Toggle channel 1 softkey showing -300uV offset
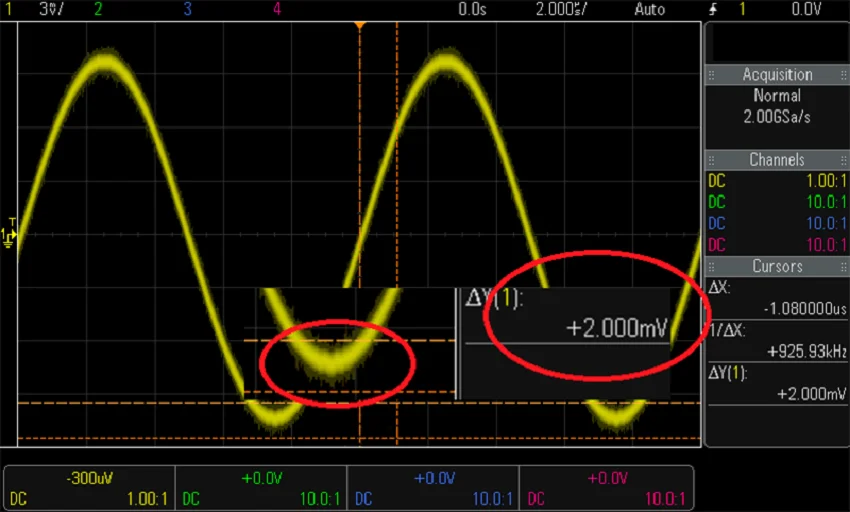This screenshot has height=512, width=850. point(89,488)
